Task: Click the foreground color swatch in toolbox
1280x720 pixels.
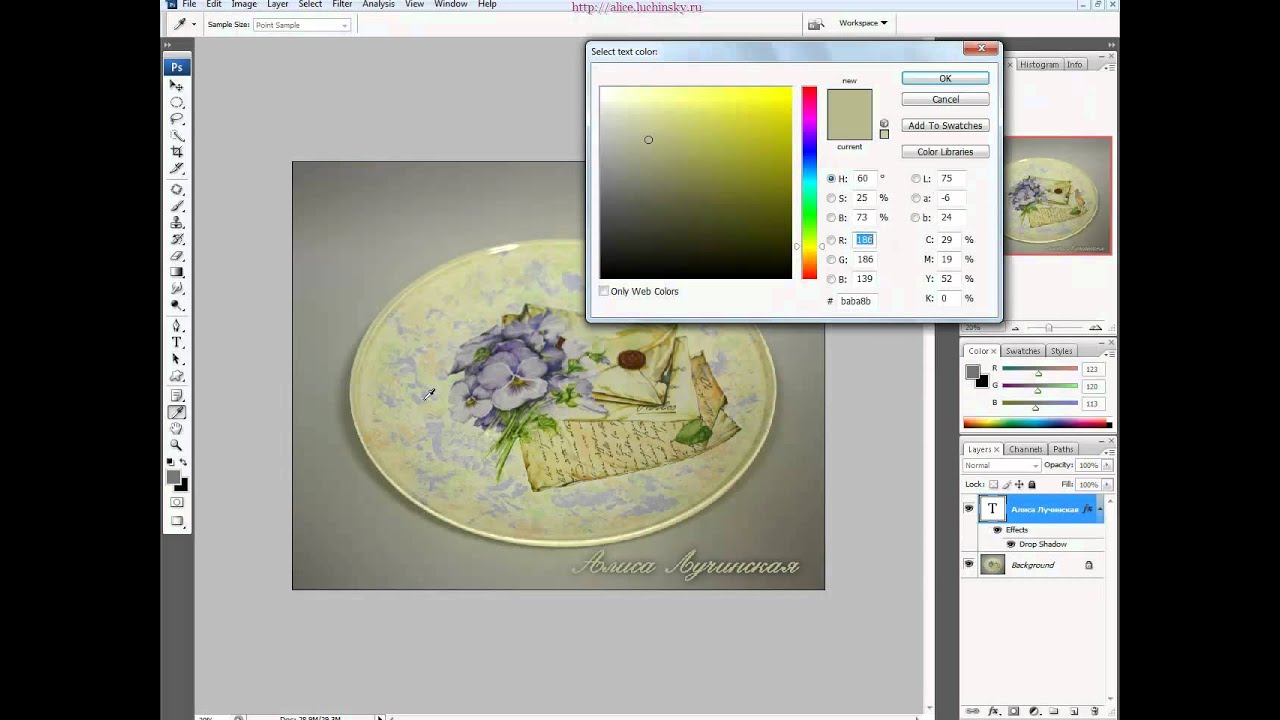Action: 174,479
